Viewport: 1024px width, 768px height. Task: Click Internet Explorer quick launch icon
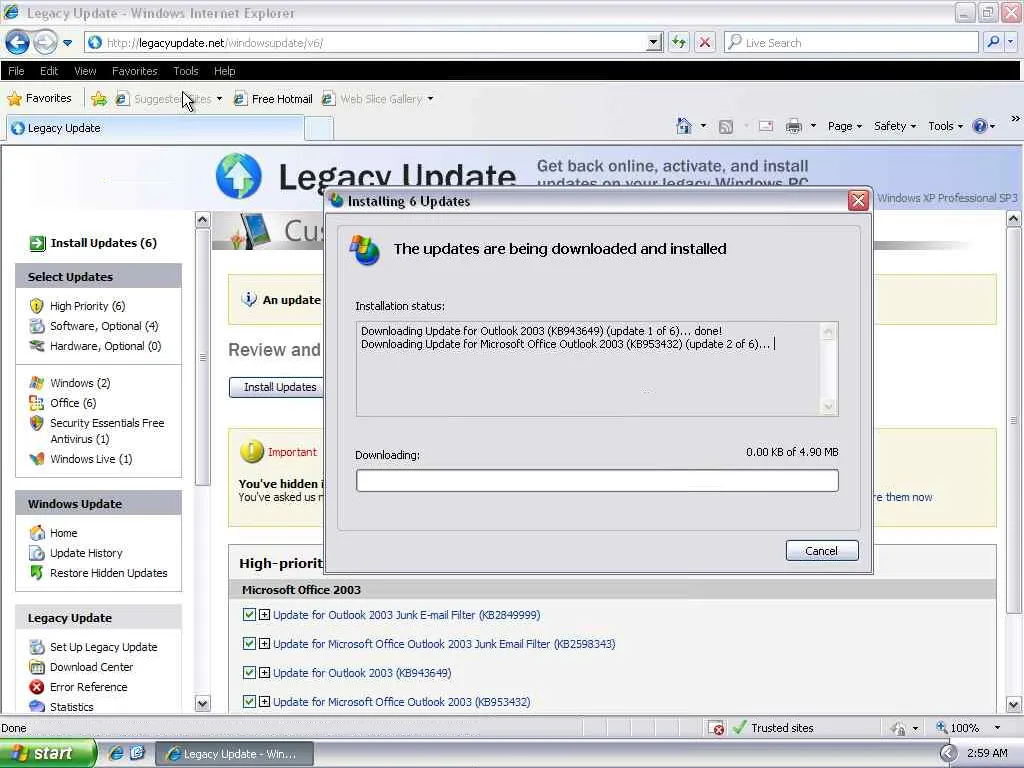point(116,754)
